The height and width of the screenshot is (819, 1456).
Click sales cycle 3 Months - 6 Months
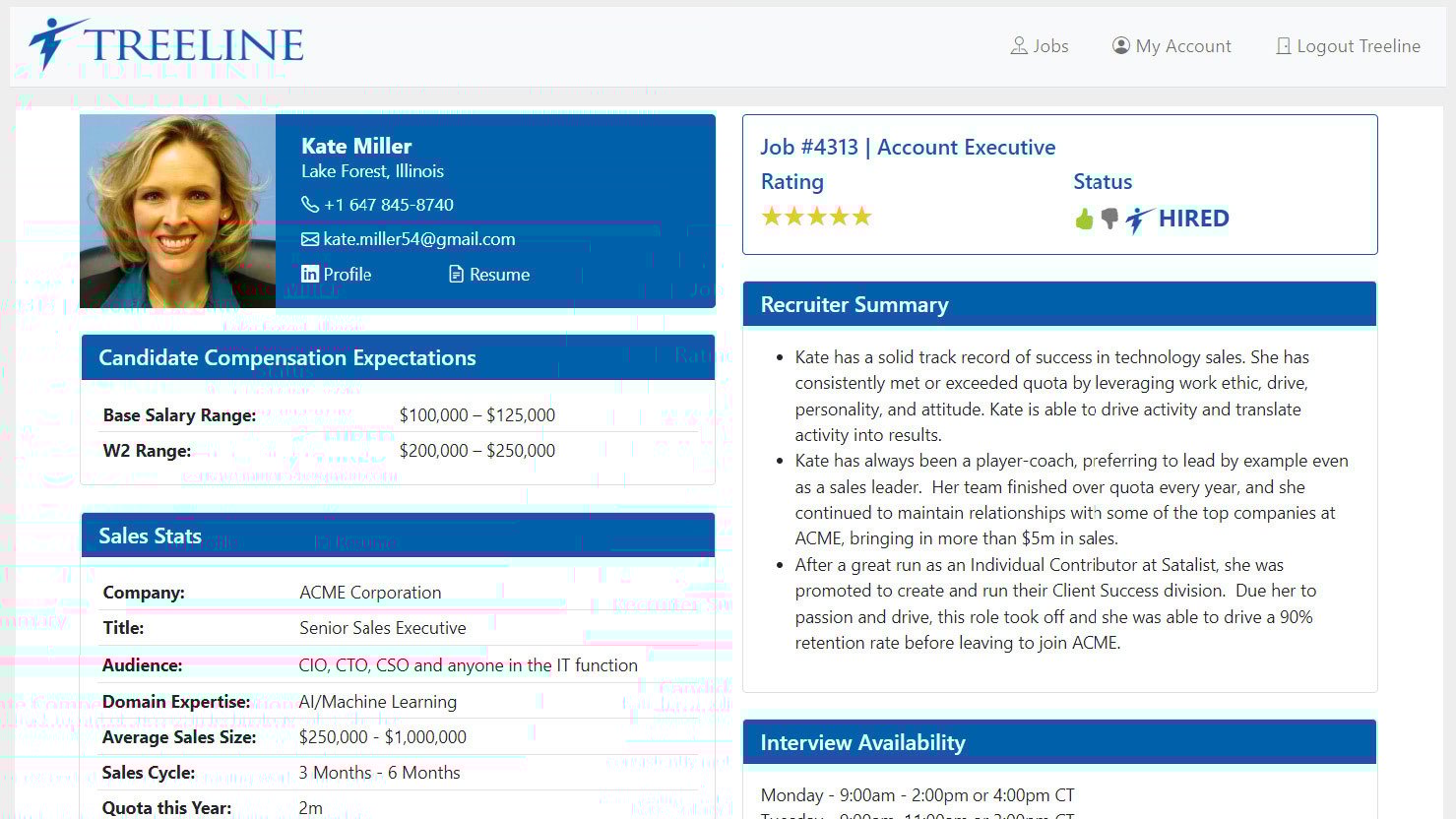click(x=380, y=773)
